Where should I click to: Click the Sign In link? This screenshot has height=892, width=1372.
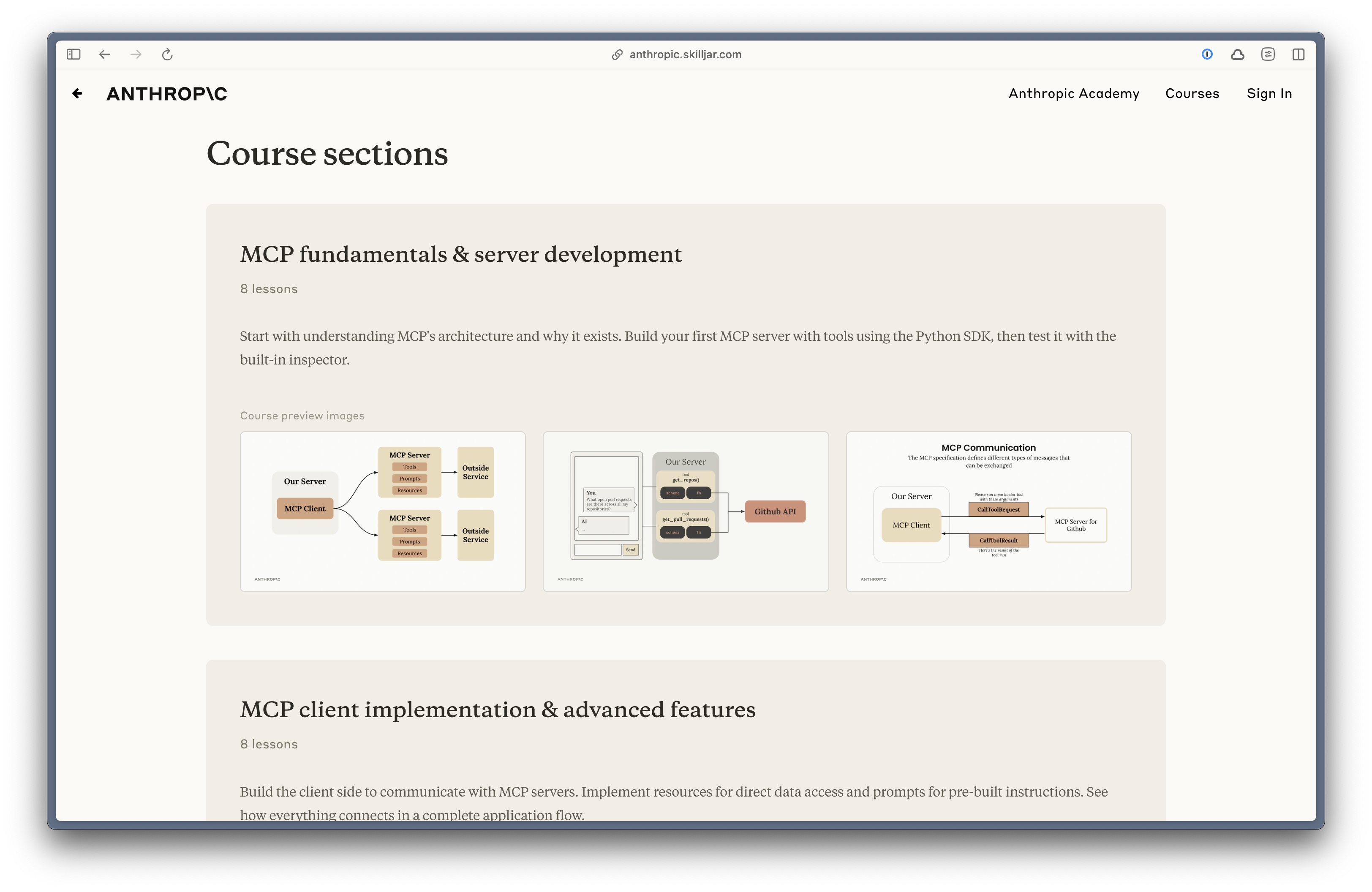pos(1269,93)
